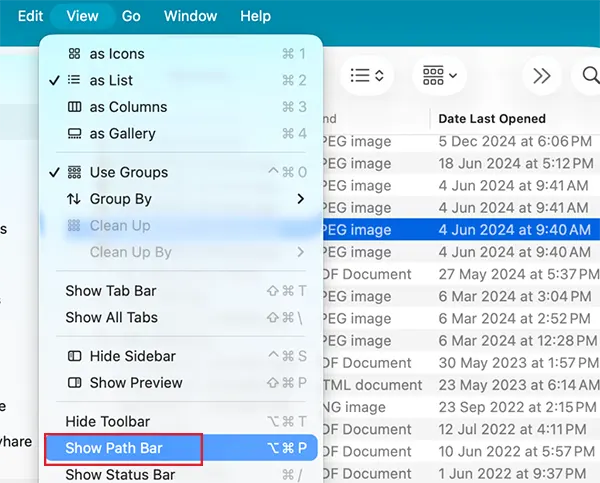Choose Show Tab Bar

181,290
